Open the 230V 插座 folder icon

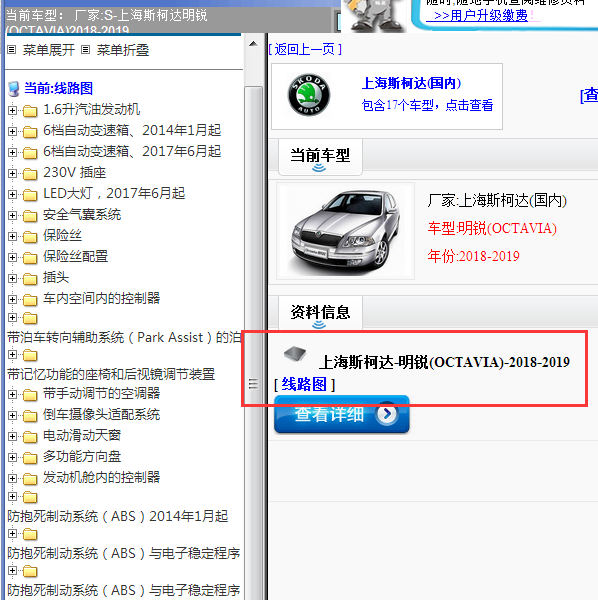[x=30, y=174]
